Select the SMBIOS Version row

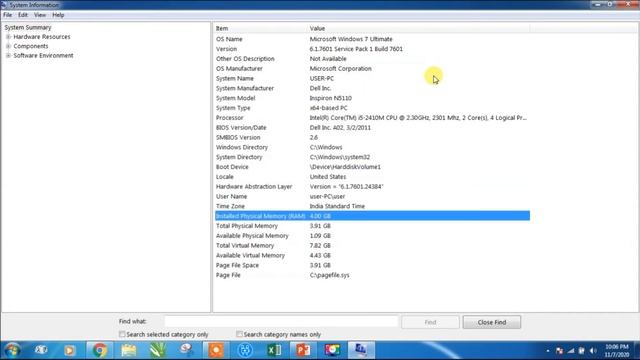(x=372, y=138)
